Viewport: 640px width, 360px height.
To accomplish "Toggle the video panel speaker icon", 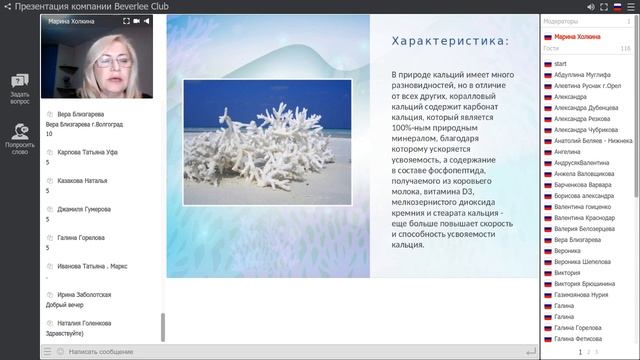I will pos(146,21).
